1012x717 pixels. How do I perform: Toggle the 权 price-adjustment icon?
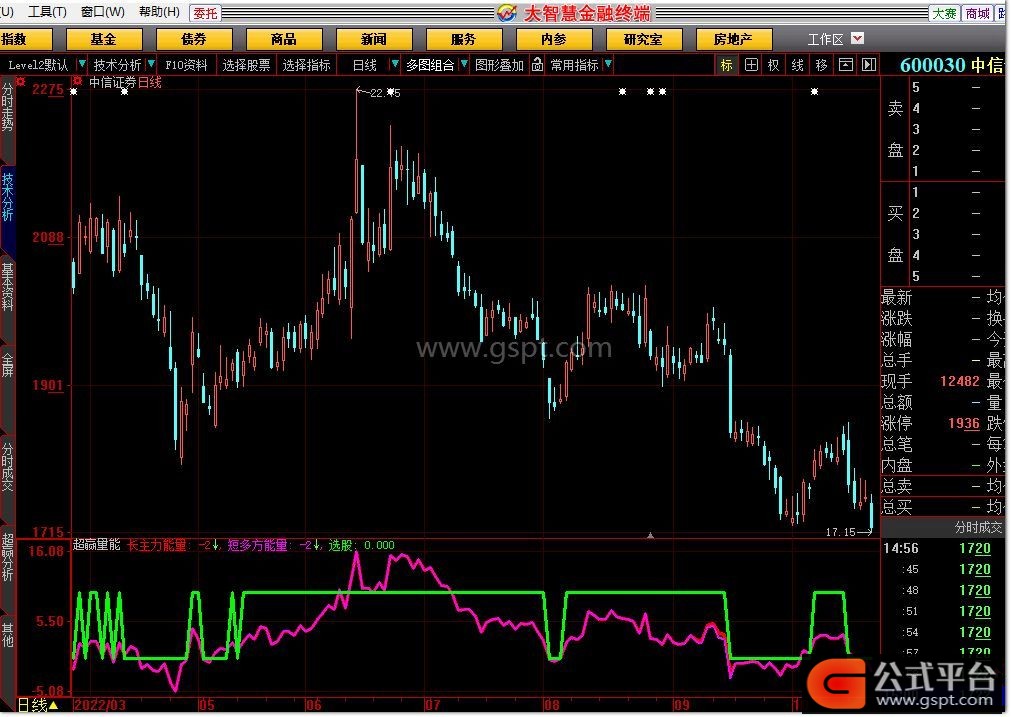(x=774, y=65)
